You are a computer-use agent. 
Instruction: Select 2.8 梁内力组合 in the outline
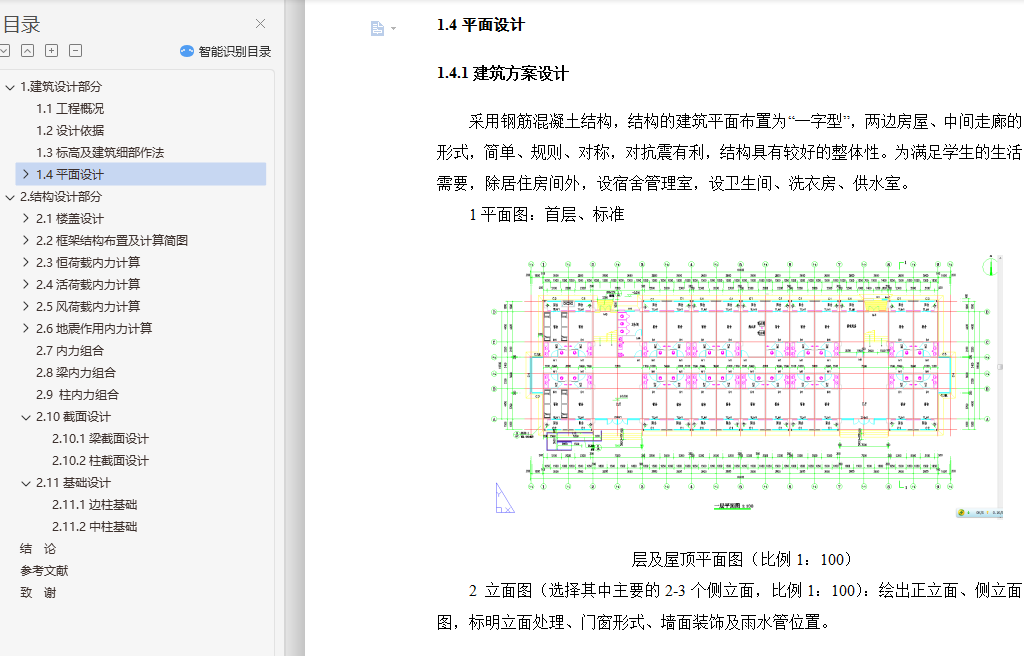[76, 372]
